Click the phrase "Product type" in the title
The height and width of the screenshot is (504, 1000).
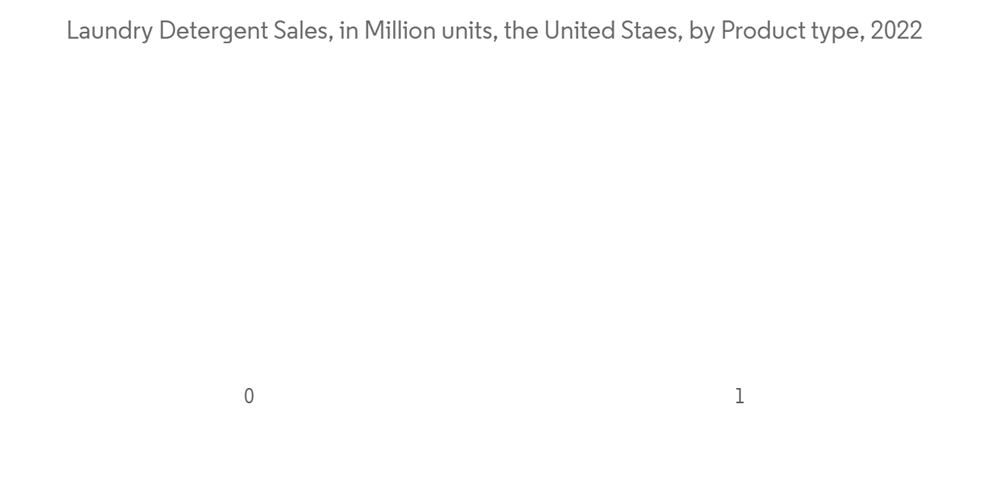(793, 31)
